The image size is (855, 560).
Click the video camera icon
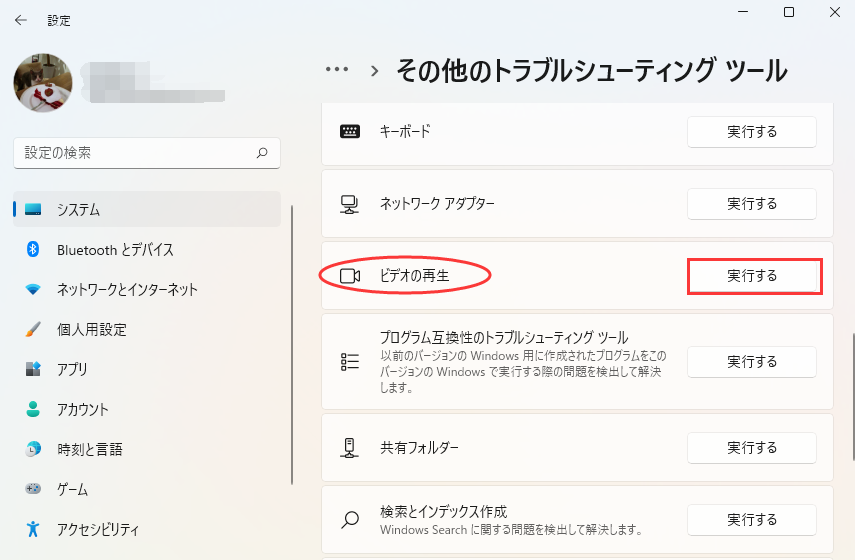tap(350, 276)
